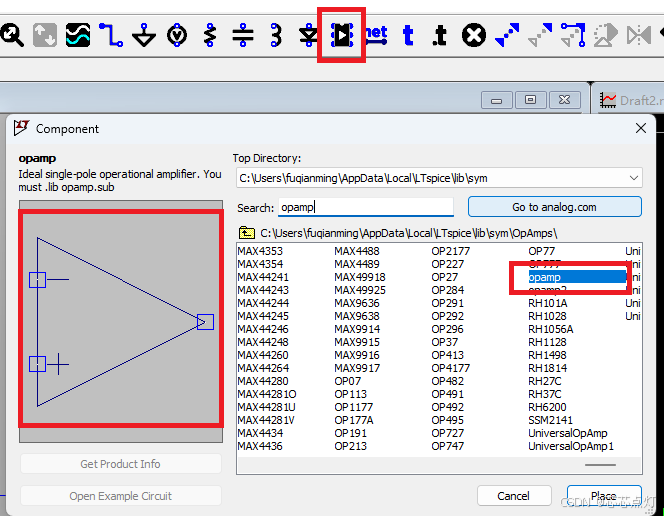Select the net label tool

click(x=376, y=35)
